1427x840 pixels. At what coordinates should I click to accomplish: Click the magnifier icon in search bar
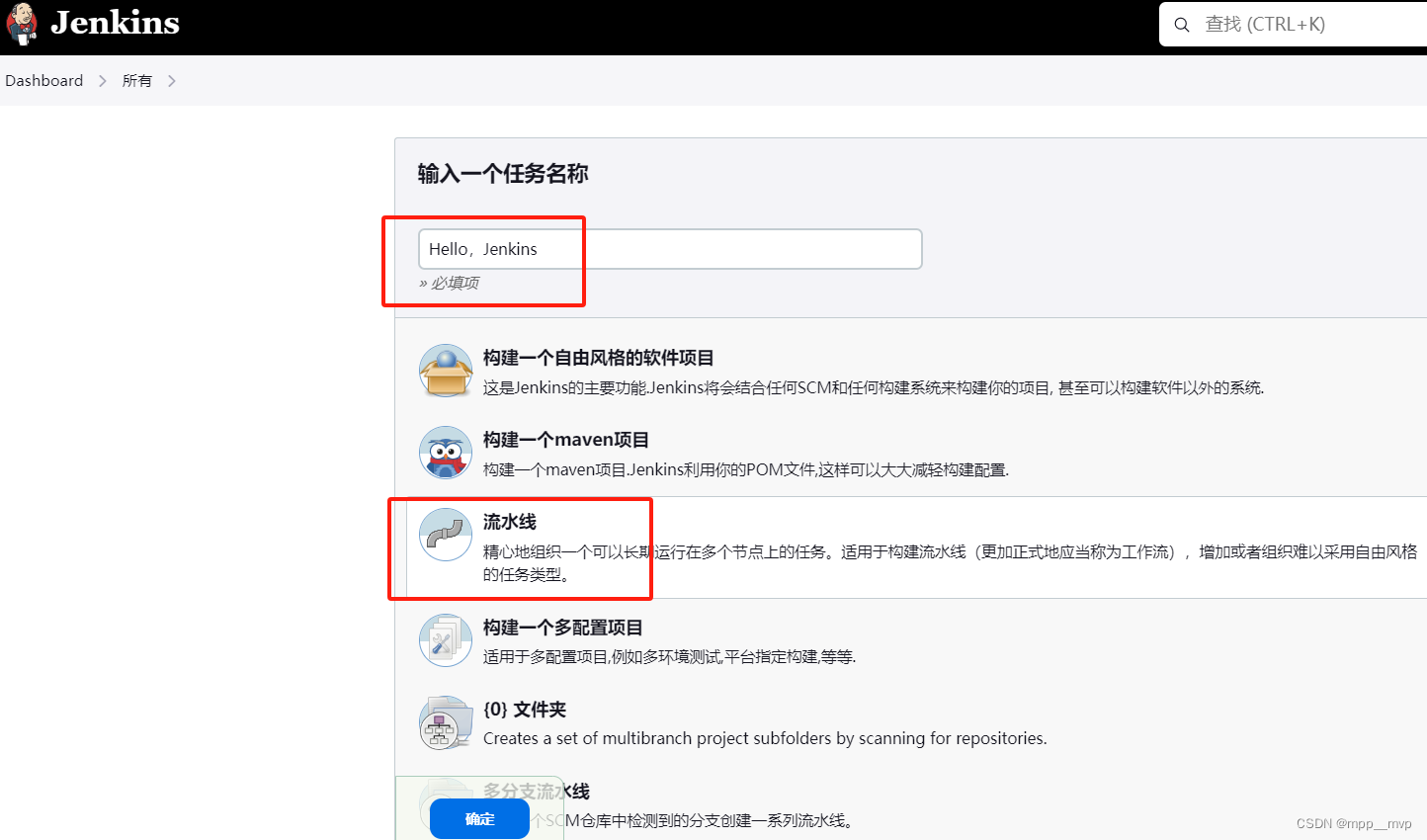[x=1182, y=24]
